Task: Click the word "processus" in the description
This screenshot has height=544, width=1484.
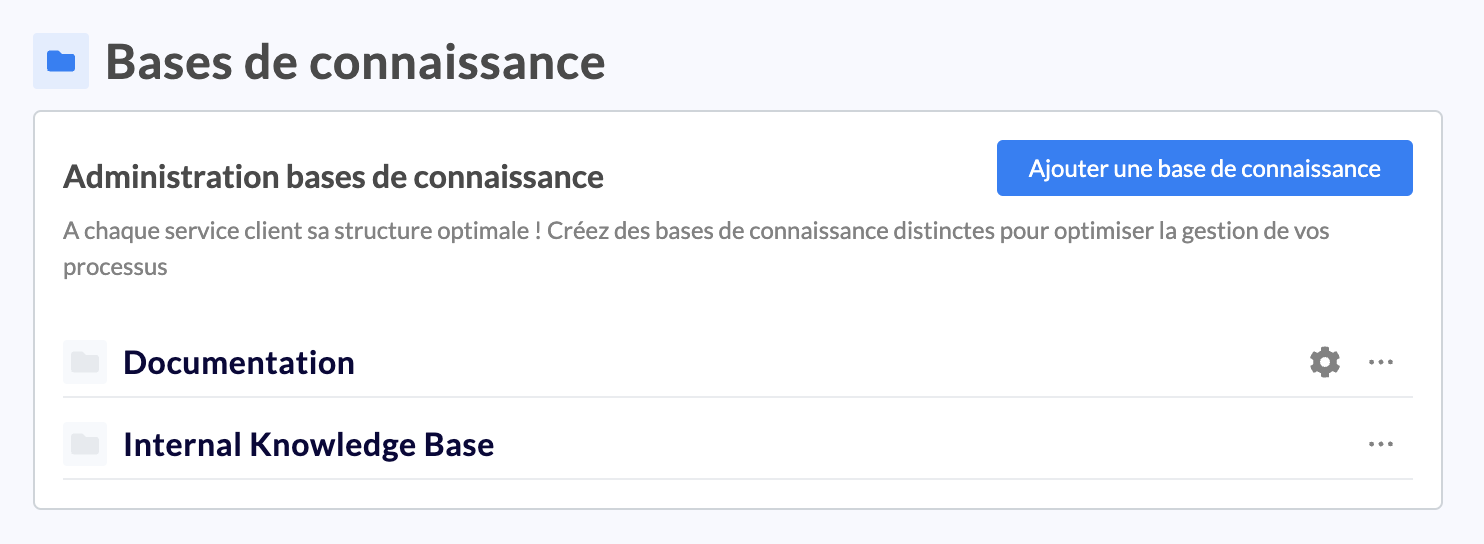Action: click(x=115, y=268)
